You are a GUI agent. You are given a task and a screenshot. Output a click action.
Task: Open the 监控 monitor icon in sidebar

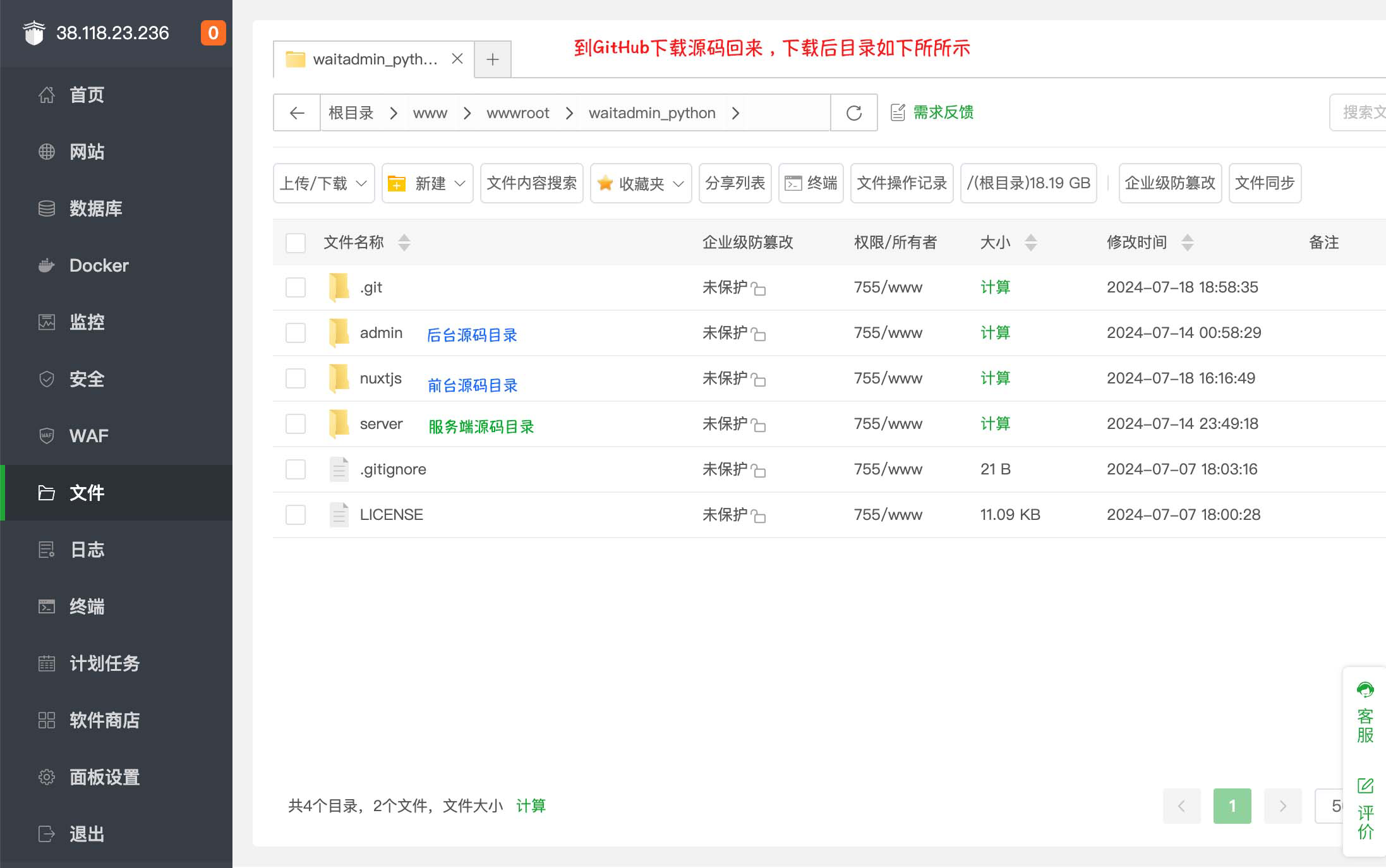47,322
